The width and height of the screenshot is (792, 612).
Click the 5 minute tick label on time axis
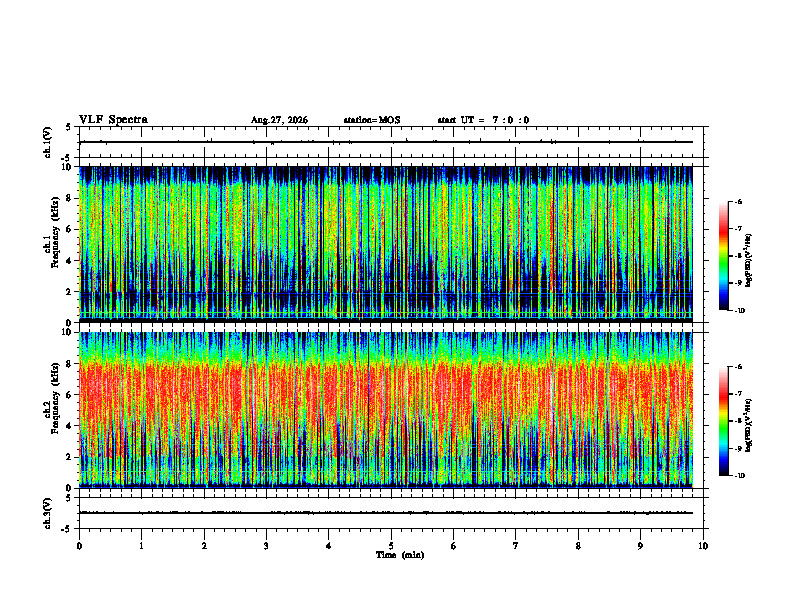[x=391, y=546]
